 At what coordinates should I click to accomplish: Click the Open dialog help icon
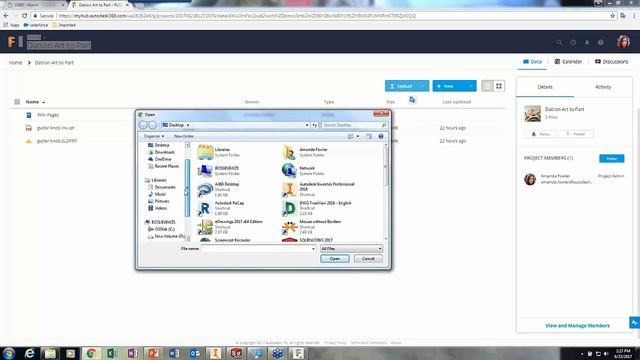click(x=381, y=136)
